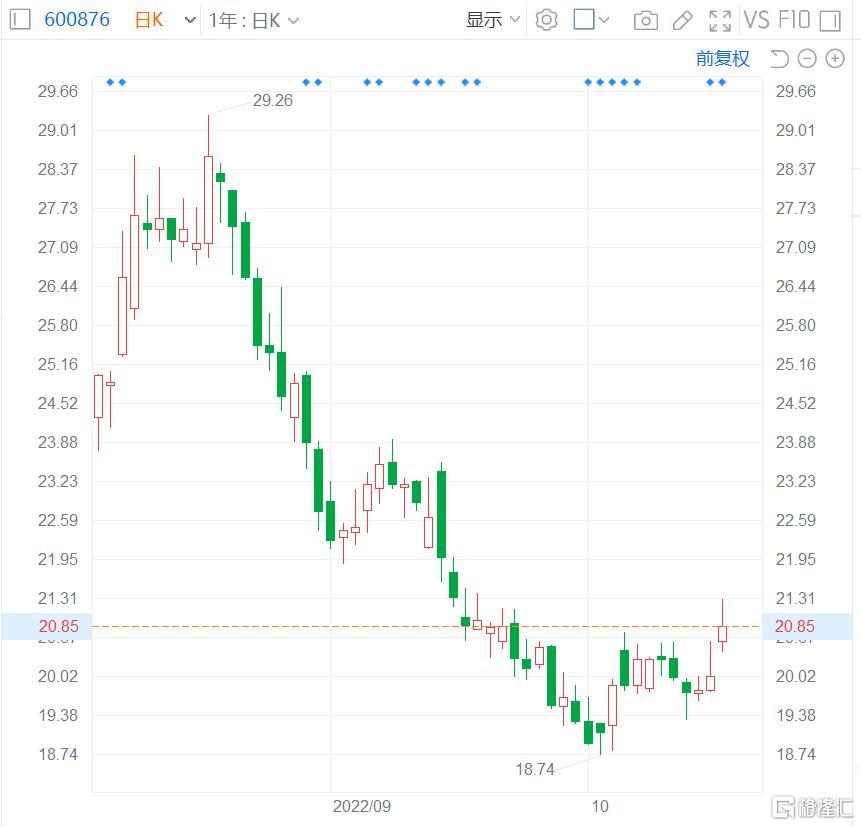Click the 23.88 label on left axis
This screenshot has width=861, height=827.
58,442
